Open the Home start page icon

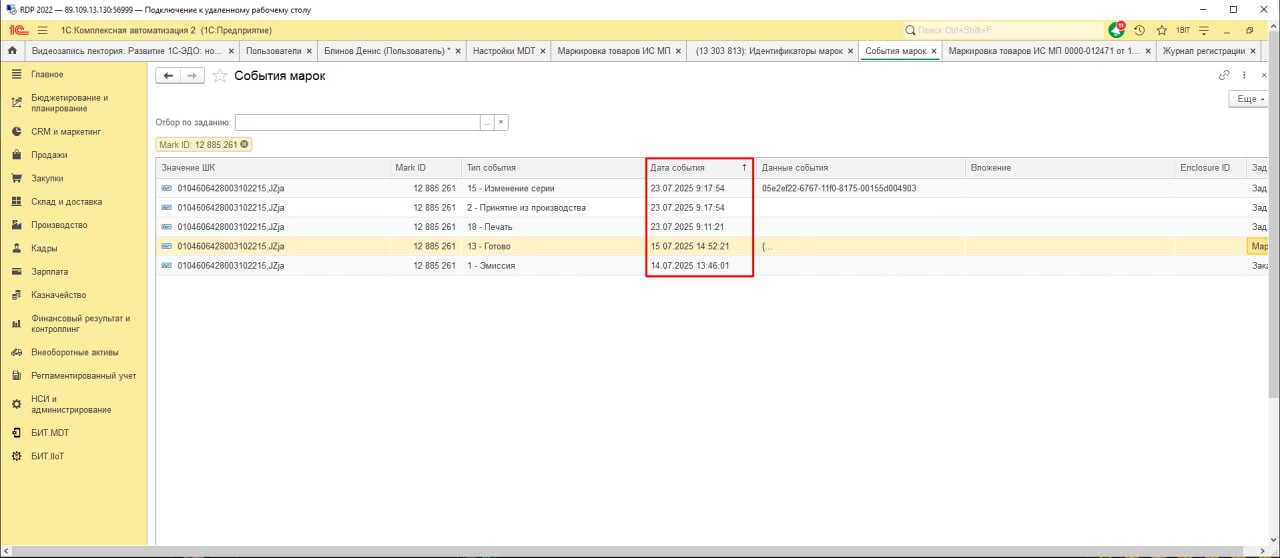click(12, 51)
